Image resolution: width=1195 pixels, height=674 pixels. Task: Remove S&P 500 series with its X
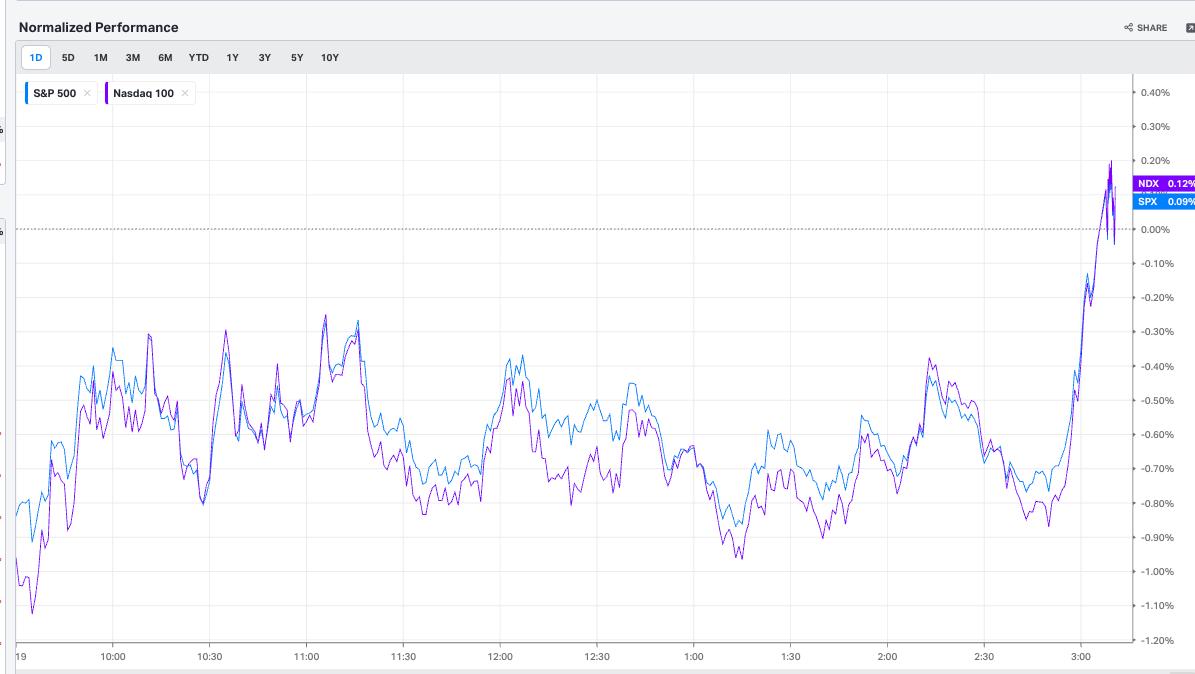point(87,93)
